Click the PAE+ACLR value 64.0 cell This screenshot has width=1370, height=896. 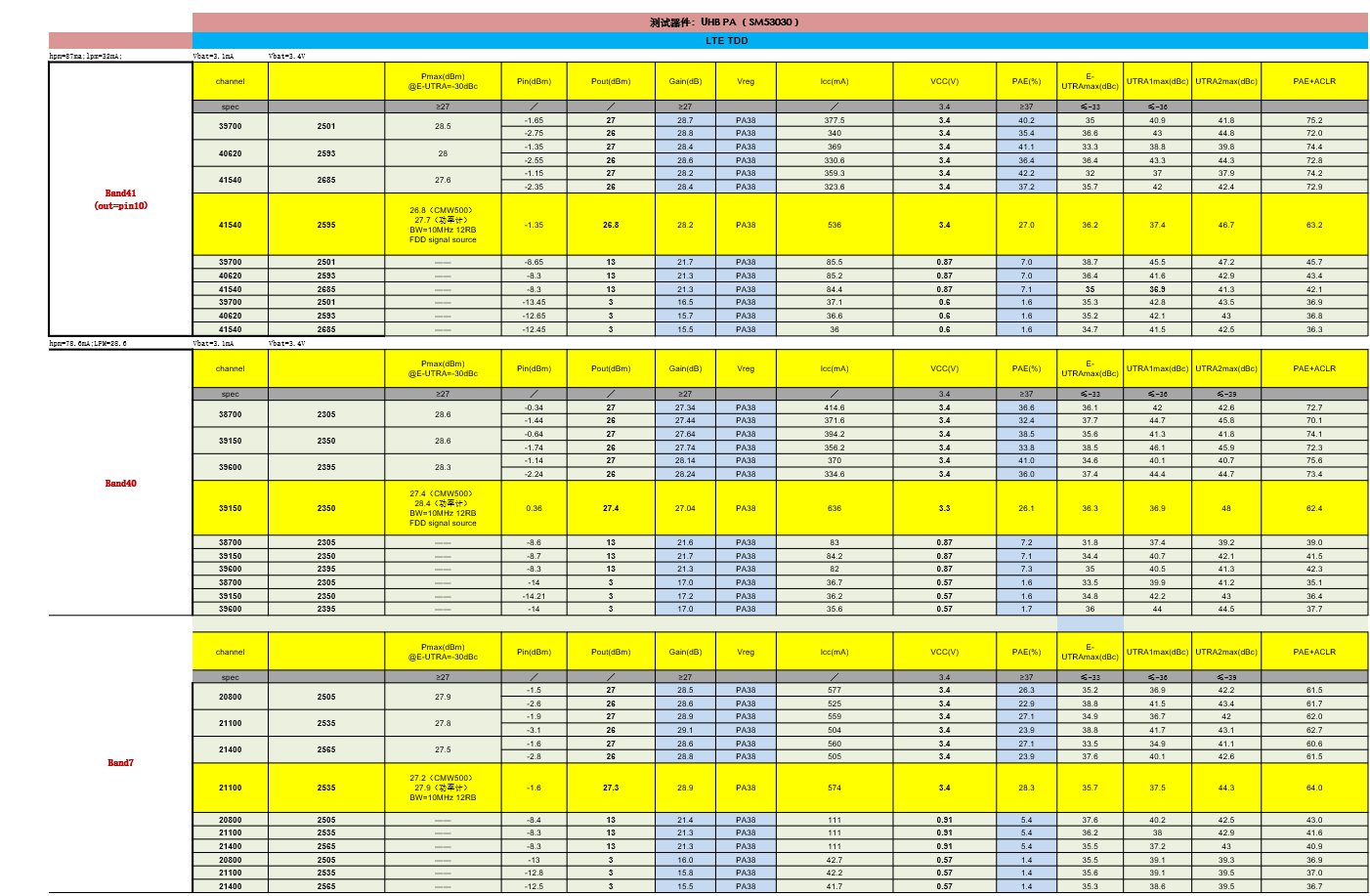pos(1313,788)
